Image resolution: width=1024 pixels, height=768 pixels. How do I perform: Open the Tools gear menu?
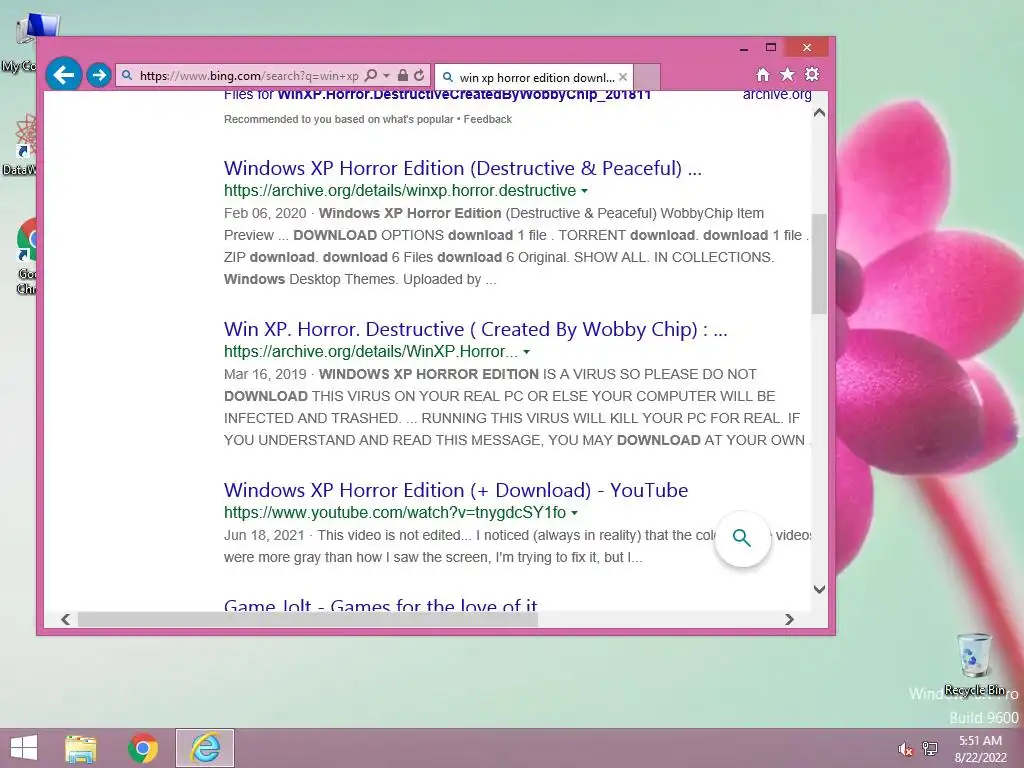[x=812, y=74]
